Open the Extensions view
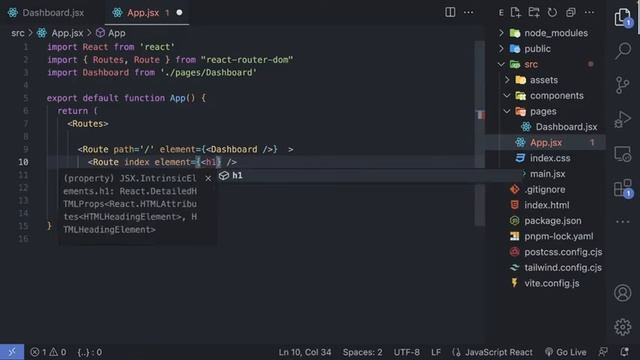This screenshot has width=640, height=360. [623, 189]
